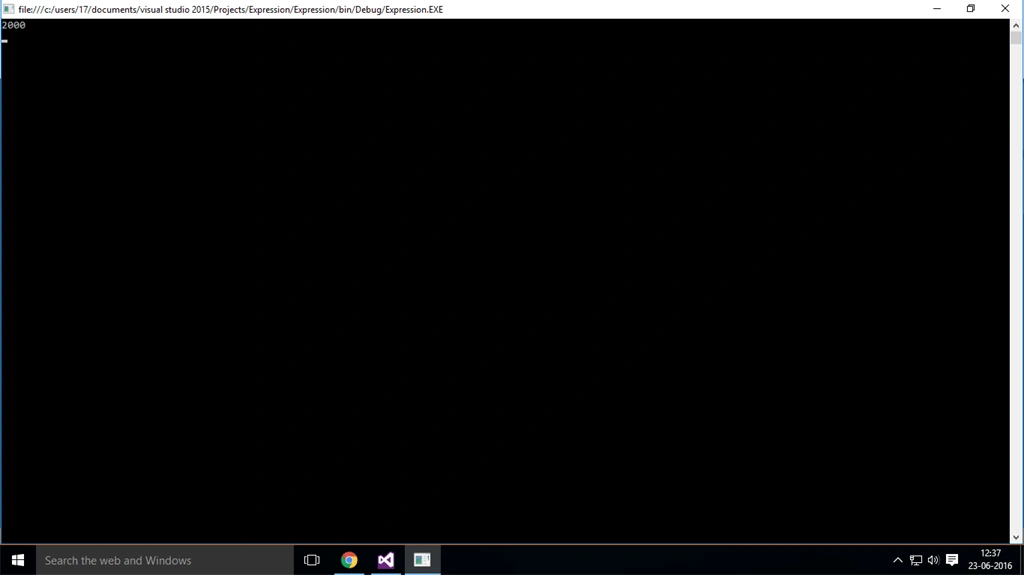Show hidden system tray icons

coord(898,560)
